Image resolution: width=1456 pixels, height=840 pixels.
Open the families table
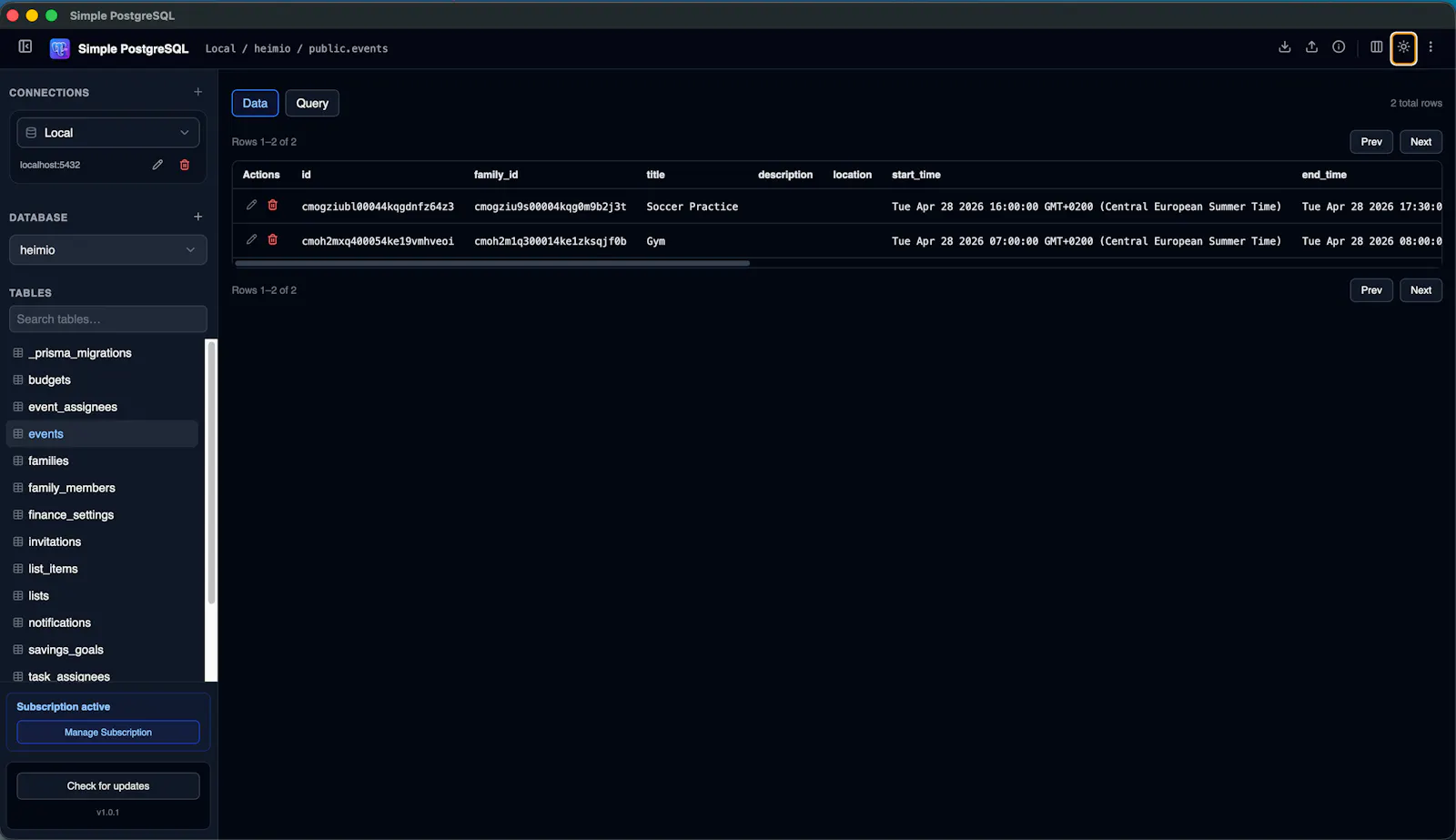(102, 461)
